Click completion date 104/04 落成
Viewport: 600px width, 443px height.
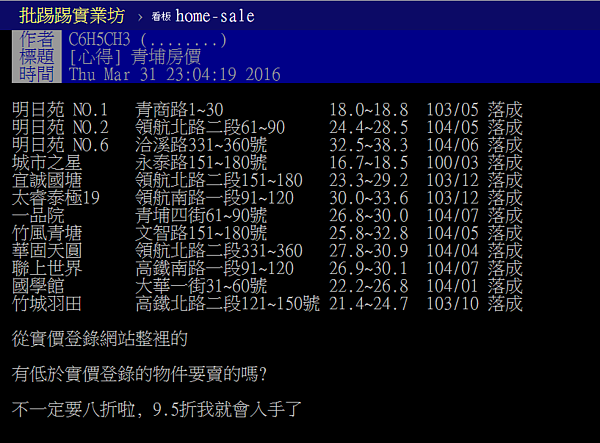[474, 251]
